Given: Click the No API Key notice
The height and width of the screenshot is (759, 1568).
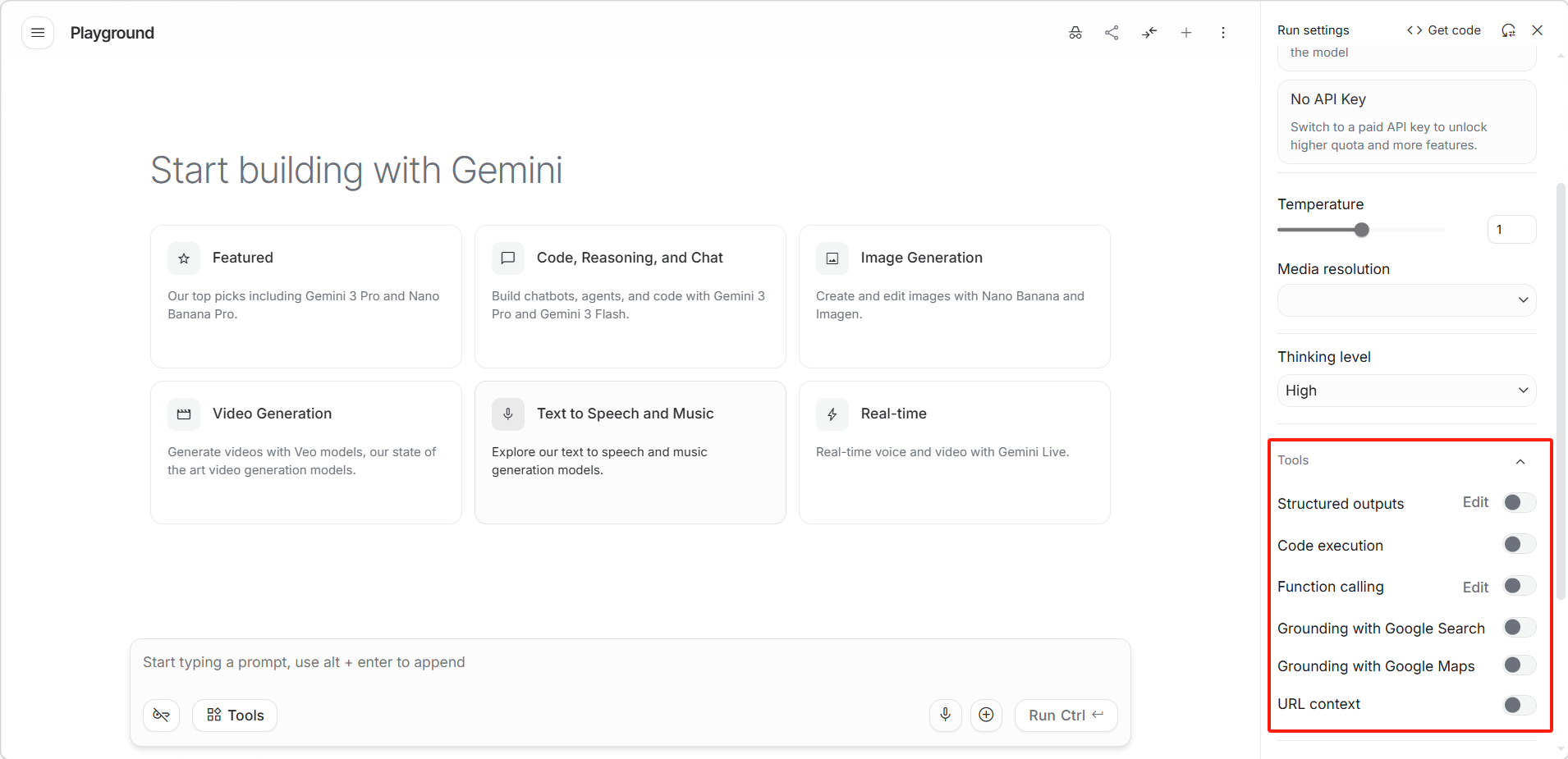Looking at the screenshot, I should [1407, 121].
